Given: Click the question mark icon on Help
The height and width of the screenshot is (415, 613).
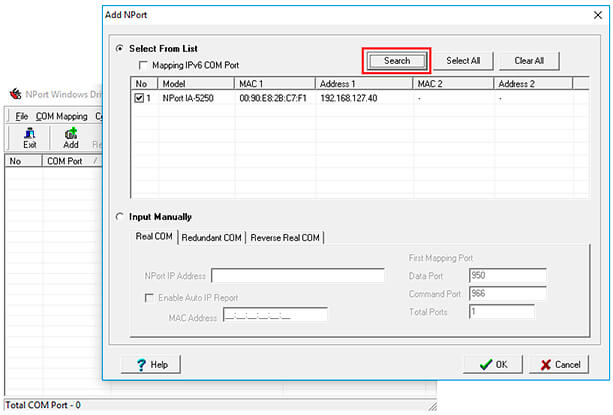Looking at the screenshot, I should coord(141,365).
